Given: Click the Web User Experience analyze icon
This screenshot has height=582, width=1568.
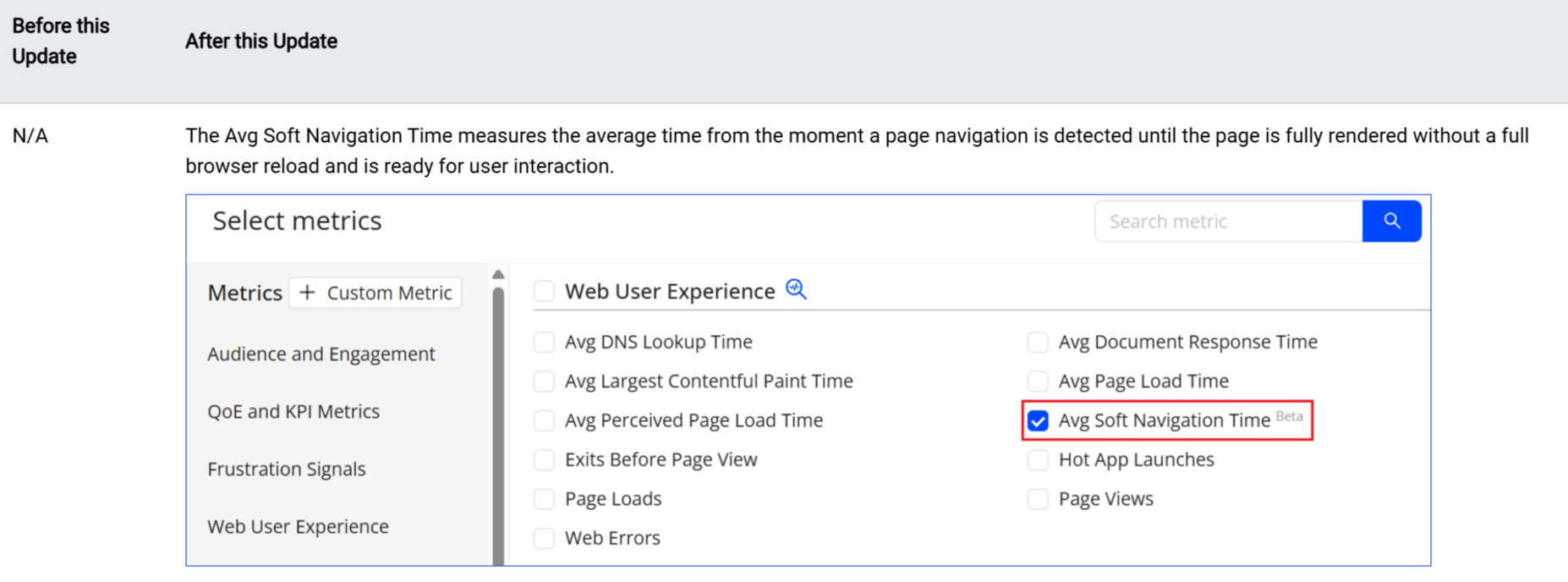Looking at the screenshot, I should [796, 290].
